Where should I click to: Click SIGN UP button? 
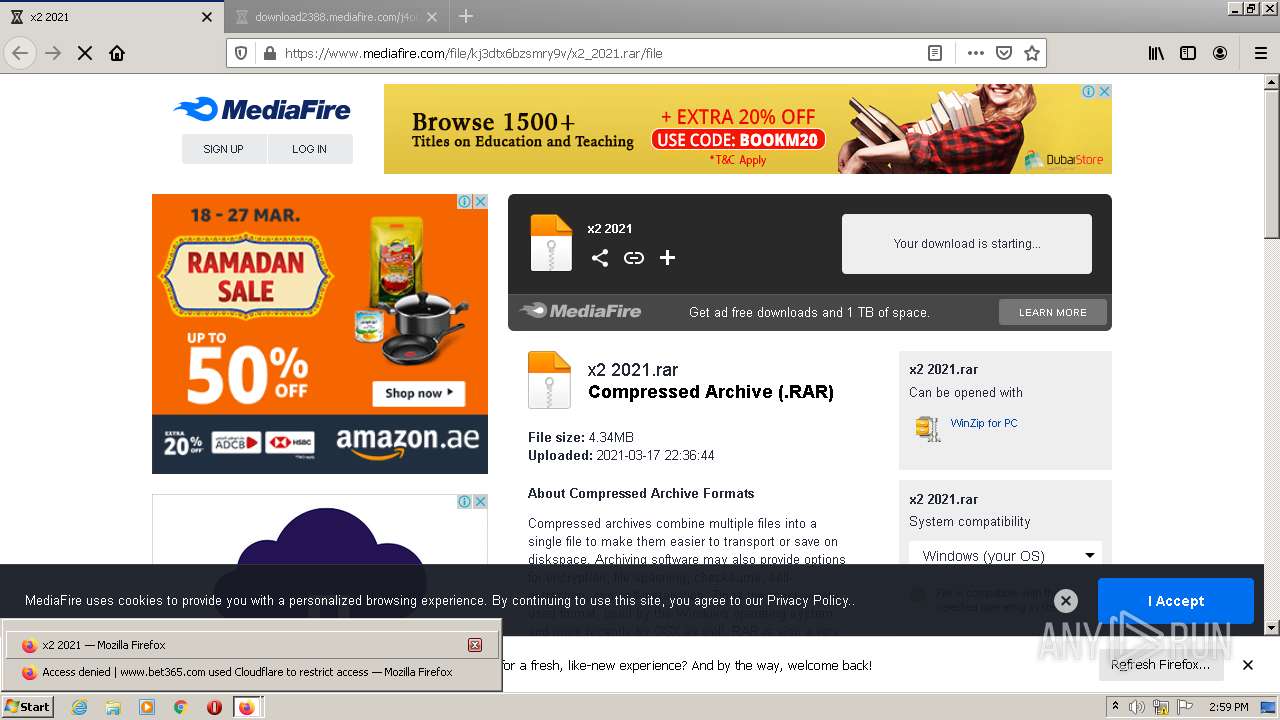pos(224,149)
